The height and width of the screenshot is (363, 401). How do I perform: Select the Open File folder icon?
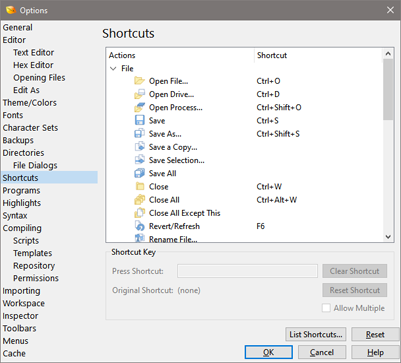[139, 81]
